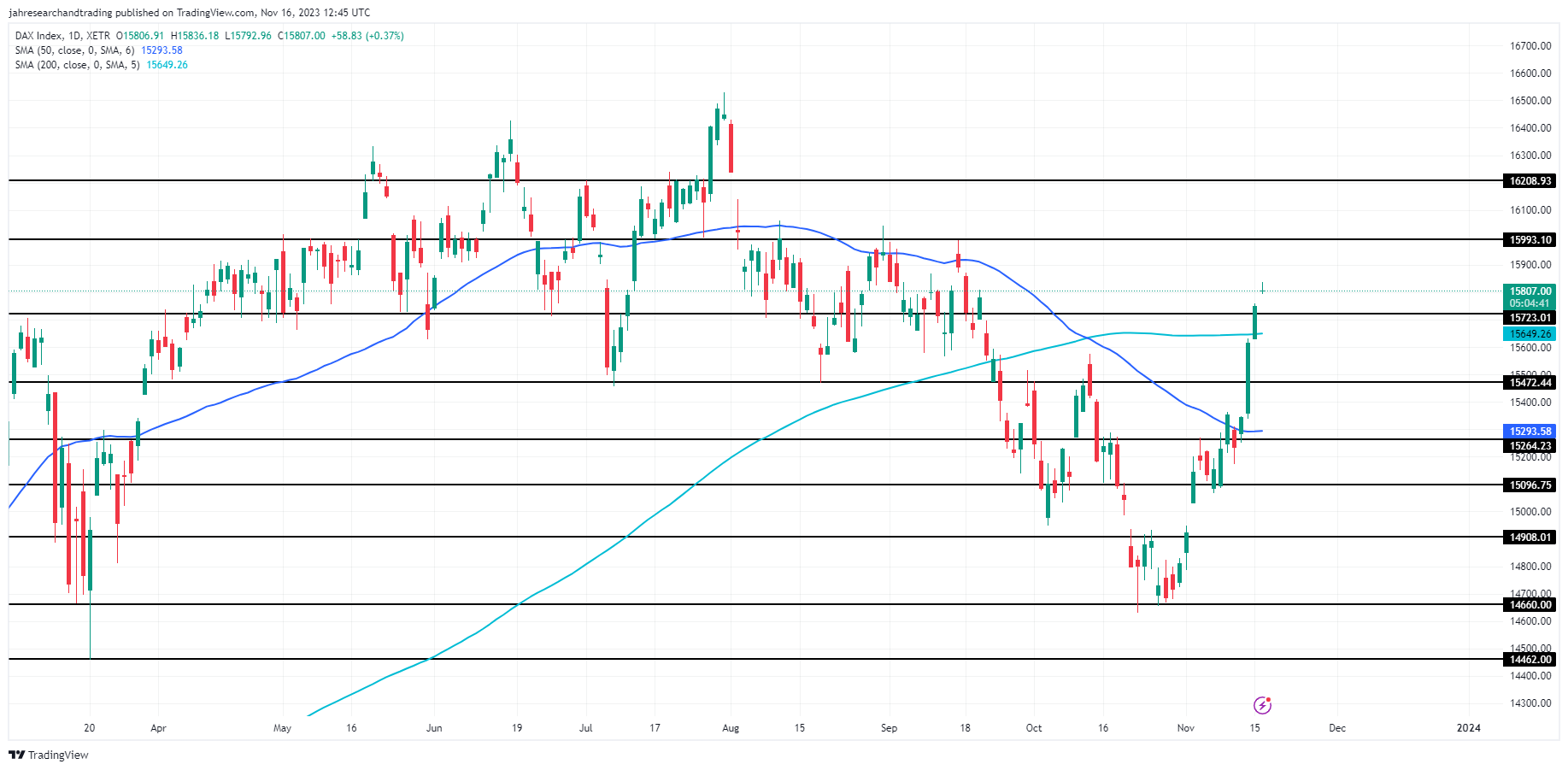Viewport: 1568px width, 770px height.
Task: Click the Aug label on the time axis
Action: (x=731, y=728)
